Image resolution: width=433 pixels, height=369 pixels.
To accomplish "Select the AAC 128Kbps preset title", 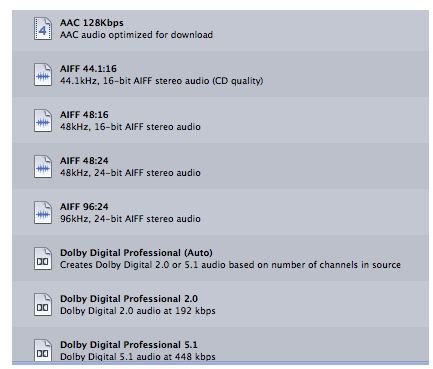I will (92, 23).
